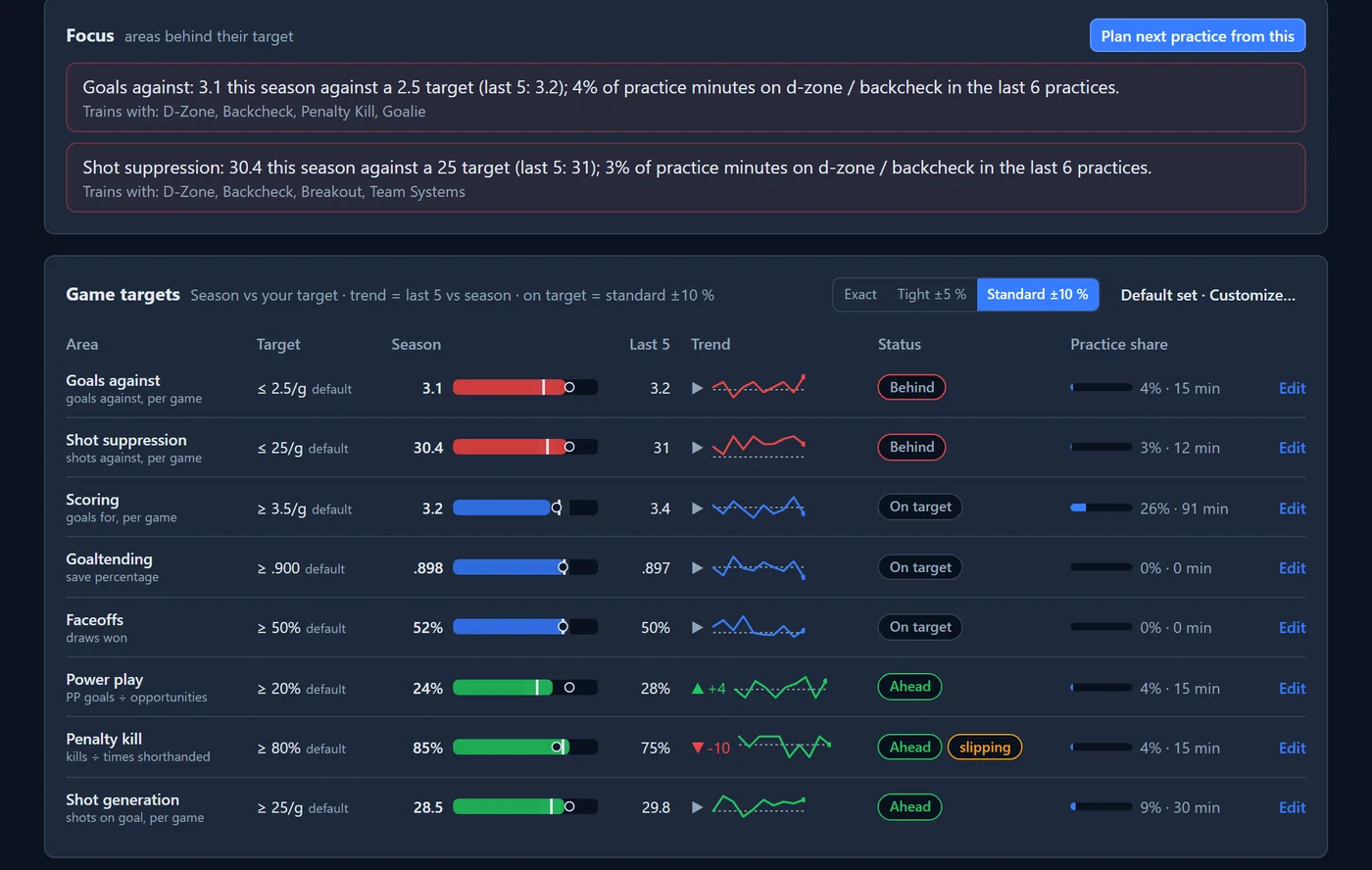Click the Trend column header
Screen dimensions: 1372x870
coord(710,344)
